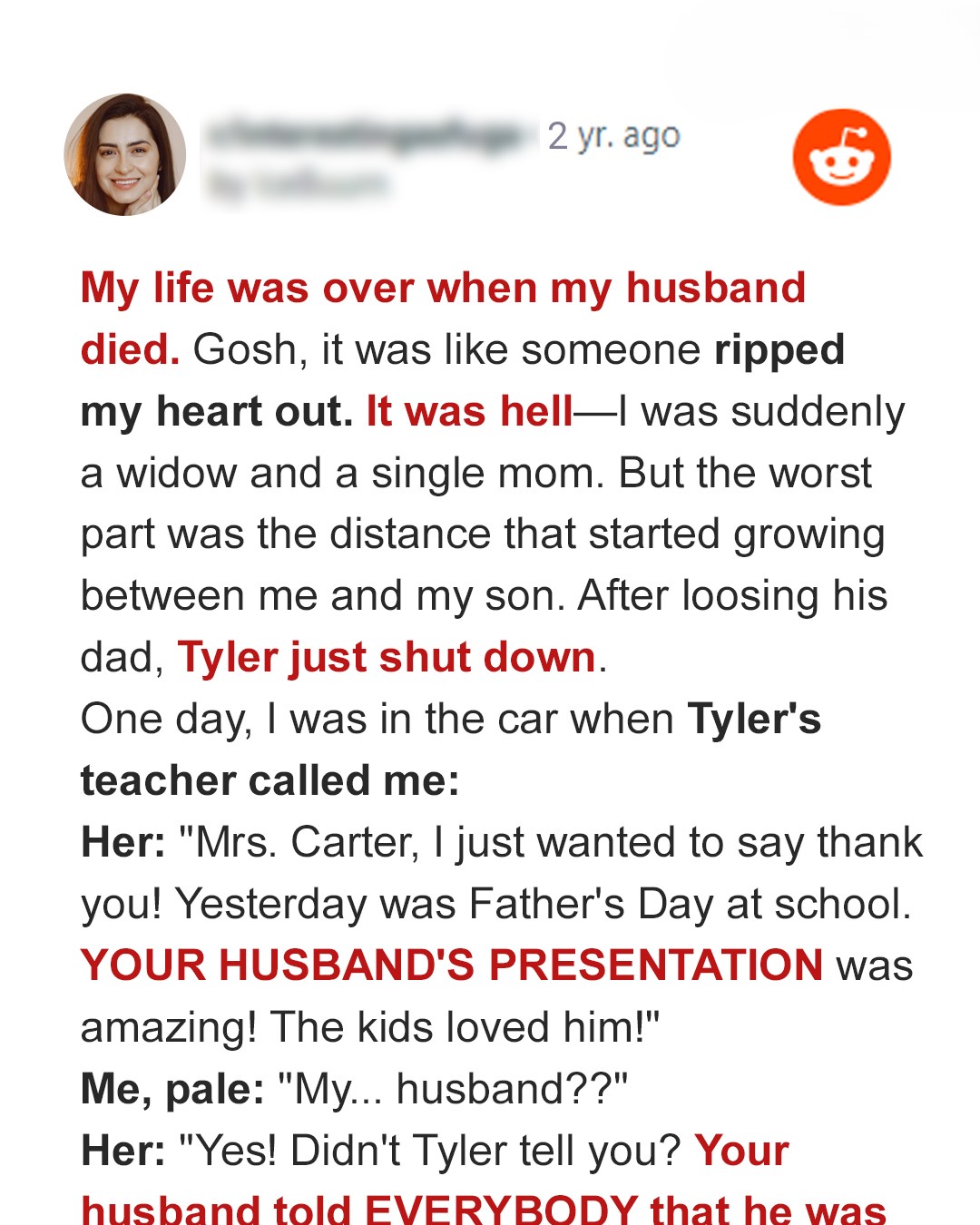Click the bold "Me, pale:" label
980x1225 pixels.
coord(172,1089)
